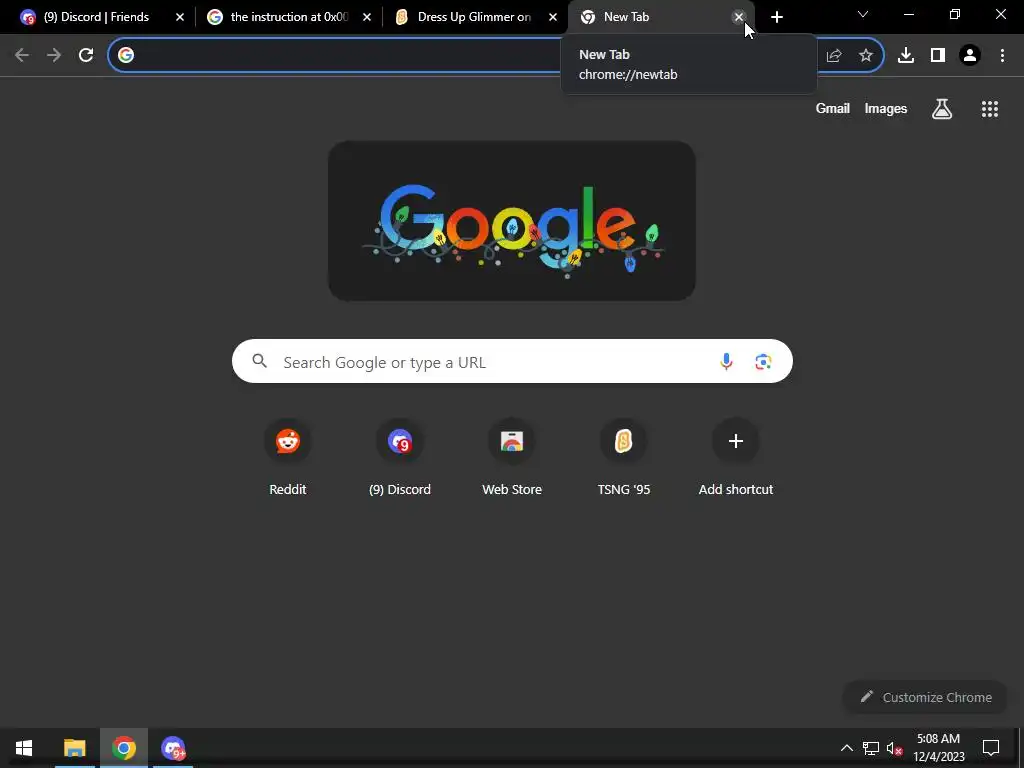
Task: Open Chrome downloads icon
Action: pyautogui.click(x=905, y=55)
